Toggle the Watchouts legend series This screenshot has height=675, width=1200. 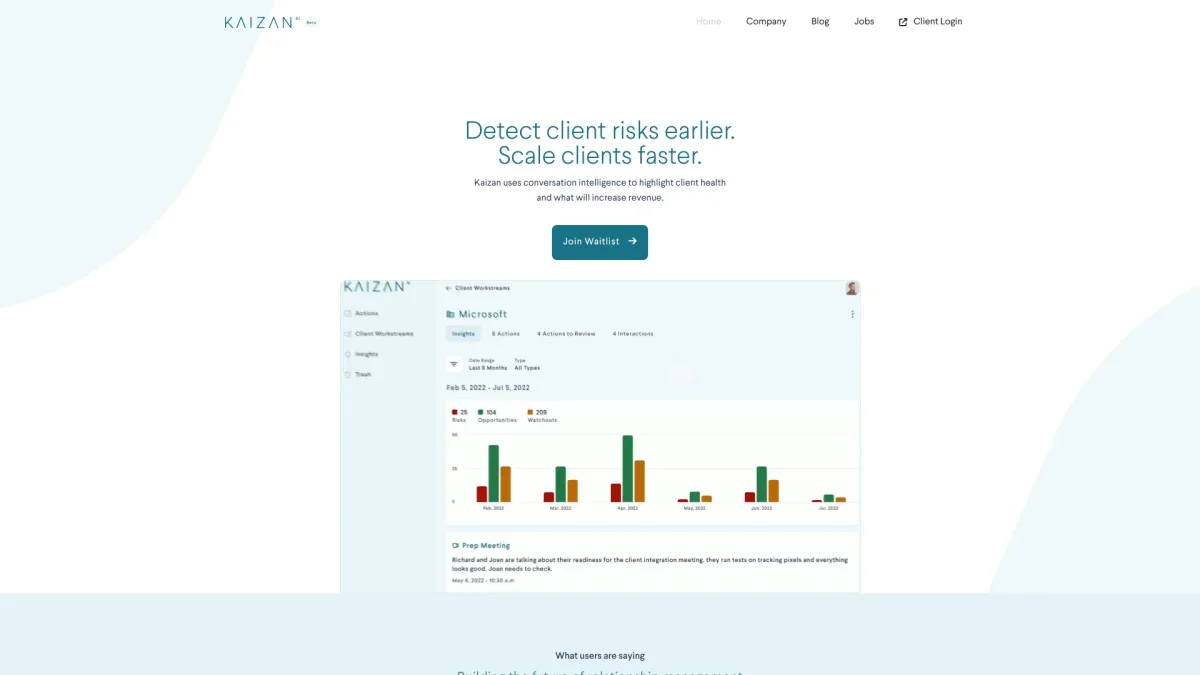tap(541, 415)
